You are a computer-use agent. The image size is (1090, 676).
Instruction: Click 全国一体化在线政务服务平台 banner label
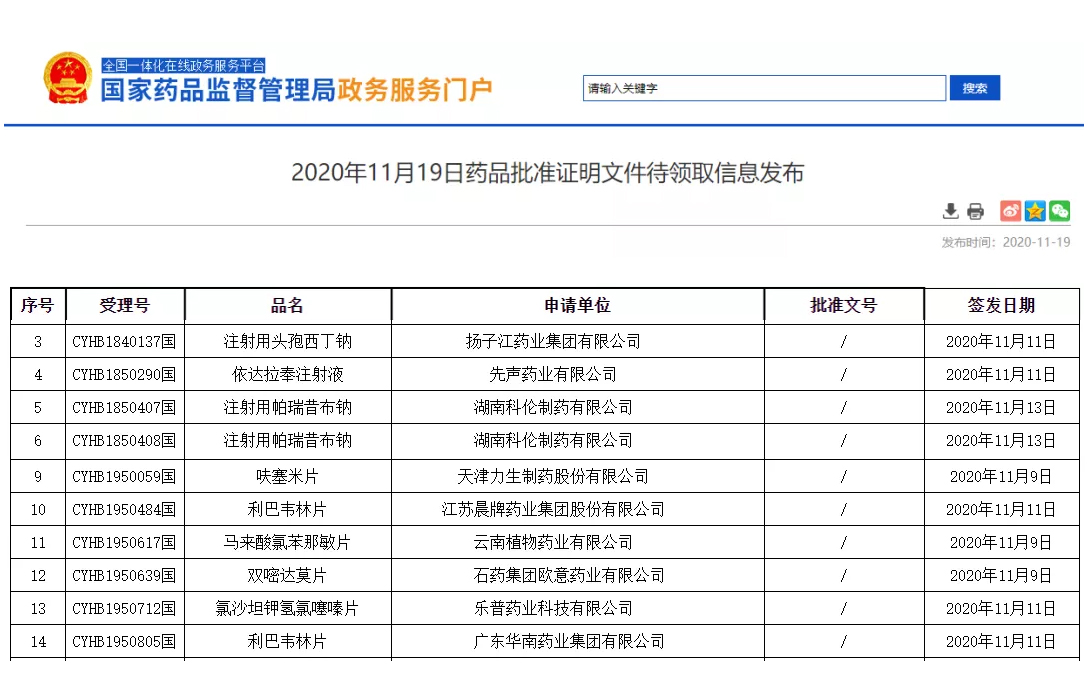(184, 65)
